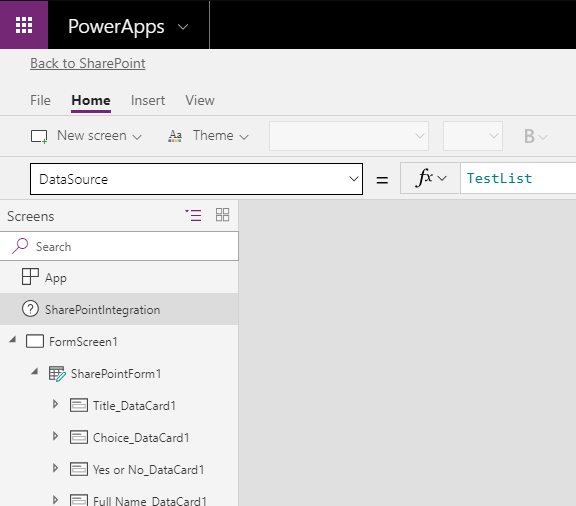Expand the Yes or No_DataCard1 node
The width and height of the screenshot is (576, 506).
[55, 468]
